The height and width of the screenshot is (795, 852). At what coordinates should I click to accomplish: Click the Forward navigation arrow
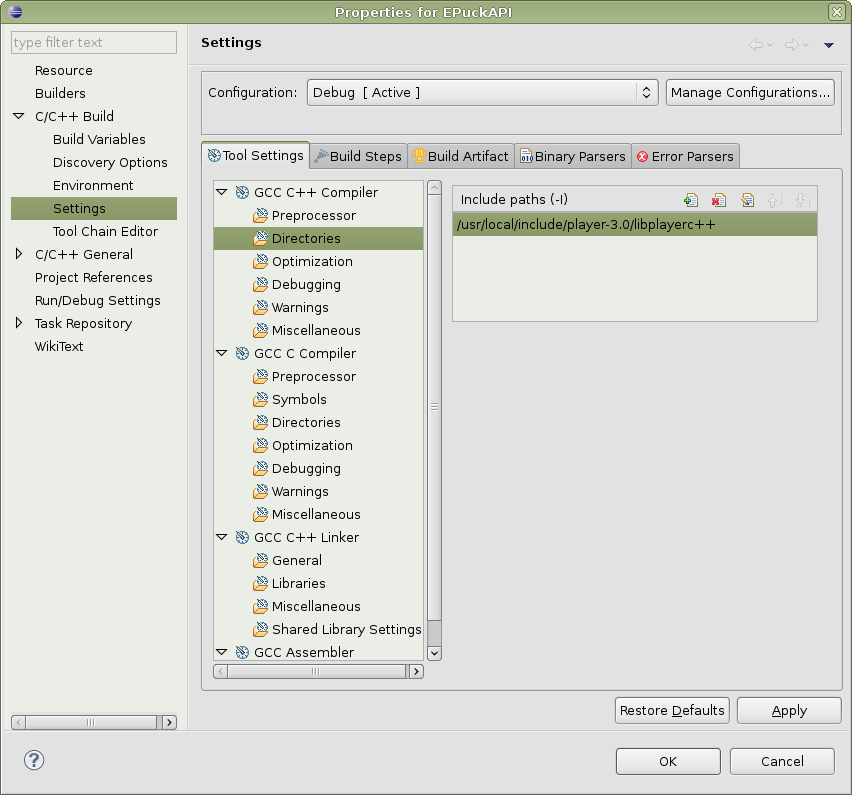click(x=792, y=45)
